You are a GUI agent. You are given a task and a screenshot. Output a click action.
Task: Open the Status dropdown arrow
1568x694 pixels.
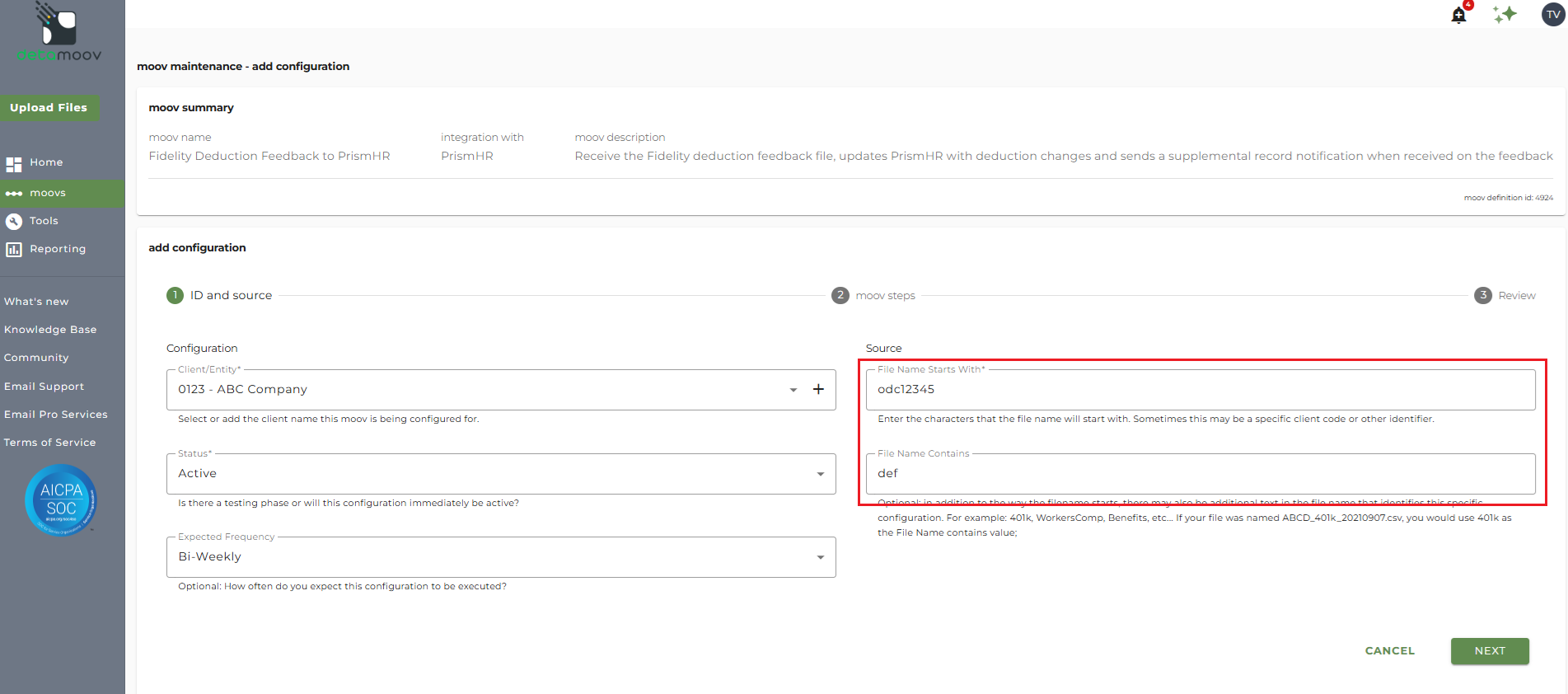(x=821, y=474)
